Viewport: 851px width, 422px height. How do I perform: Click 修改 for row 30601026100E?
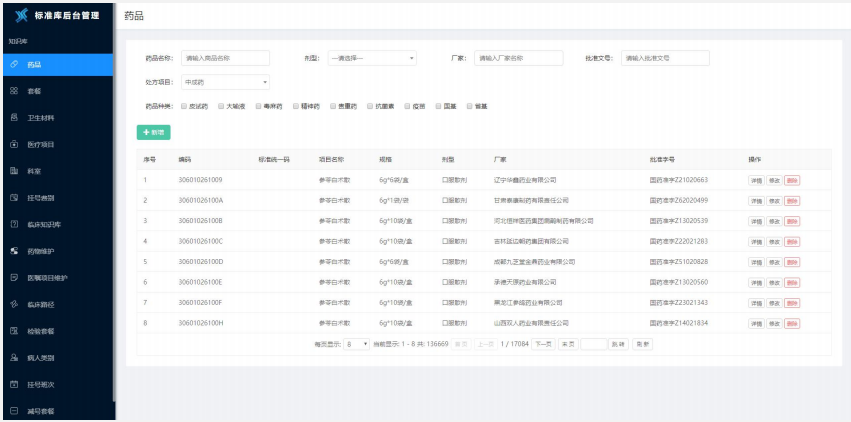(774, 283)
